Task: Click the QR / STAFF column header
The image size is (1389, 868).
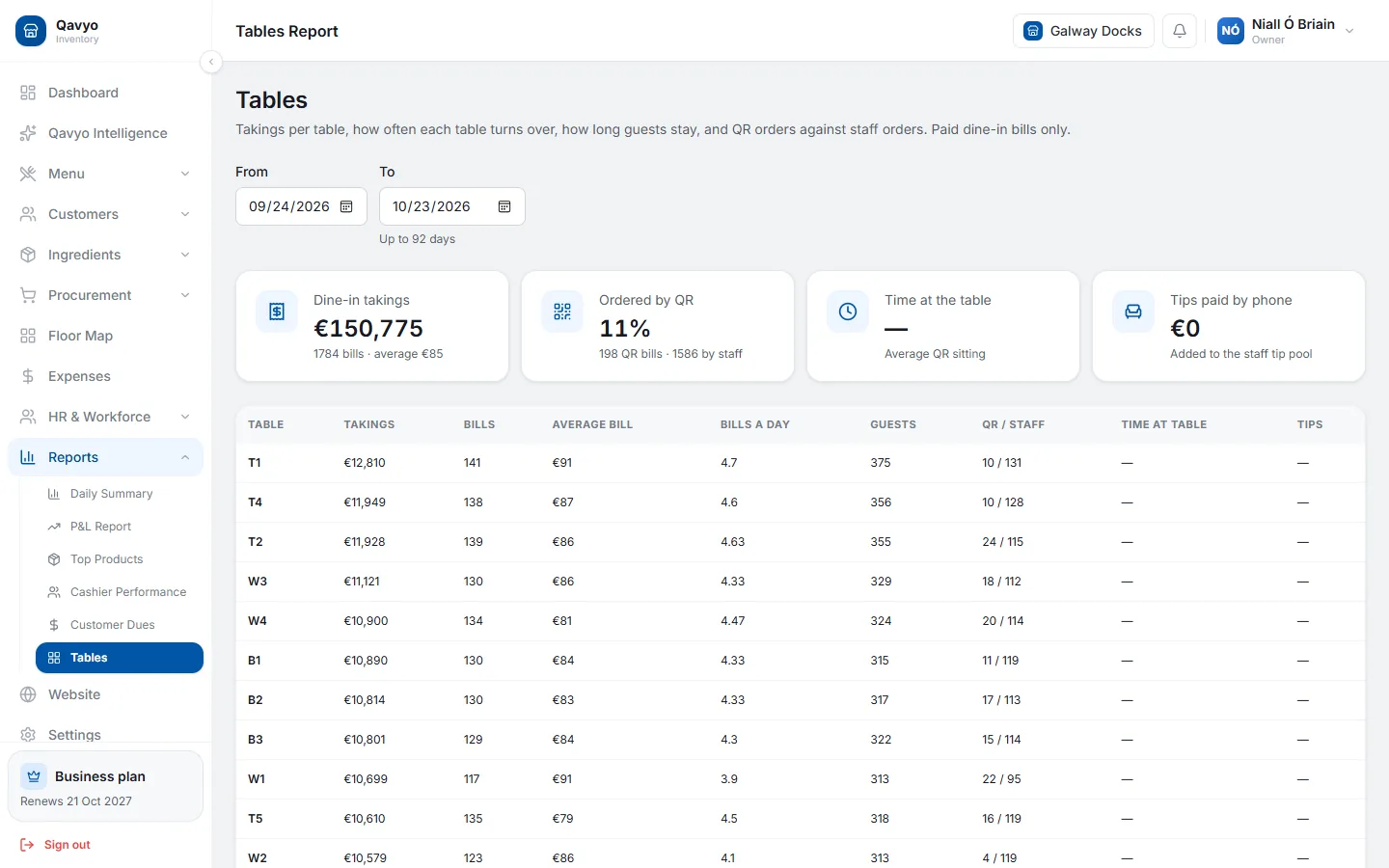Action: click(1014, 424)
